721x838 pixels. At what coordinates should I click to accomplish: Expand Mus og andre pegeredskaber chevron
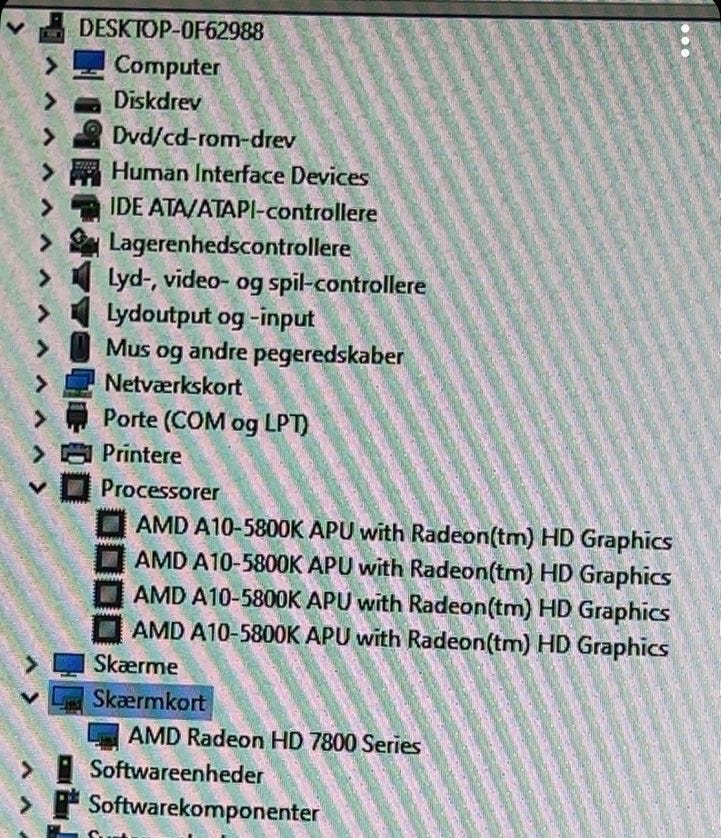(42, 348)
